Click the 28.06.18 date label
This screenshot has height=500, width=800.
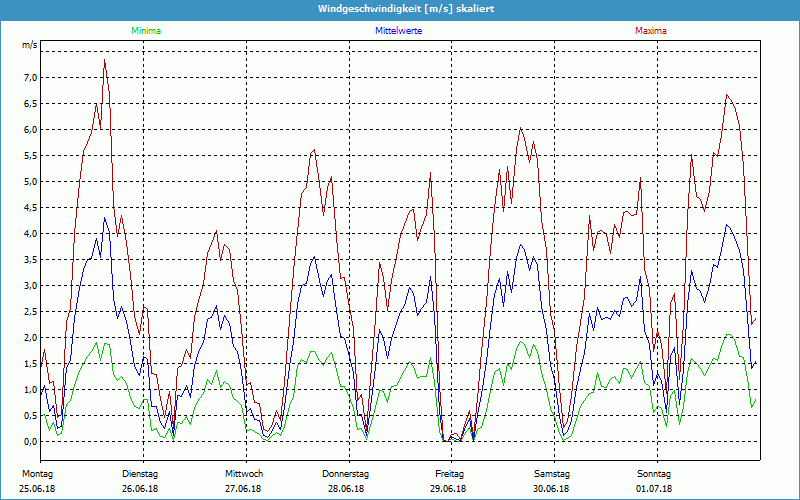coord(346,489)
